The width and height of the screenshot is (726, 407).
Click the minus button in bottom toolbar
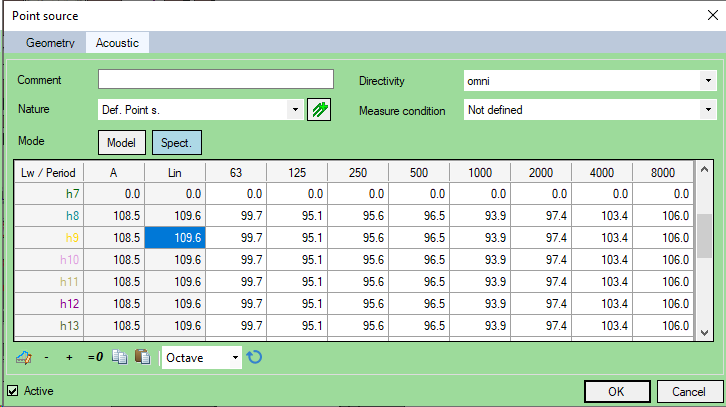coord(47,357)
